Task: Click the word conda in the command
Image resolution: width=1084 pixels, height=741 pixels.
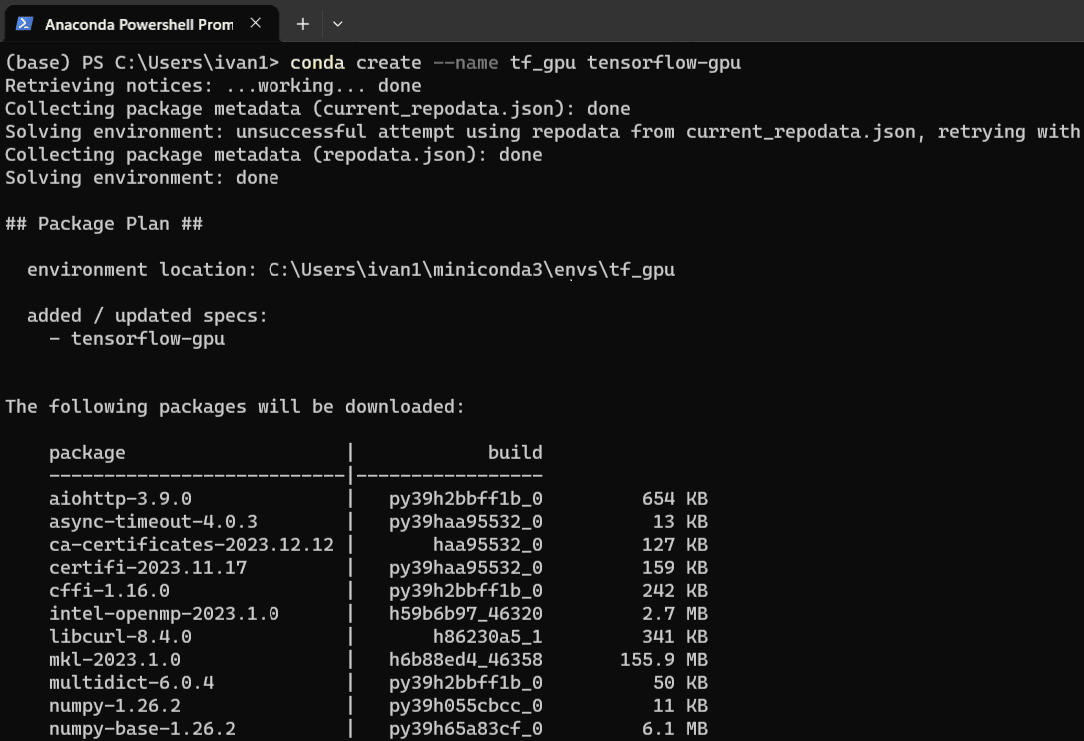Action: tap(317, 63)
